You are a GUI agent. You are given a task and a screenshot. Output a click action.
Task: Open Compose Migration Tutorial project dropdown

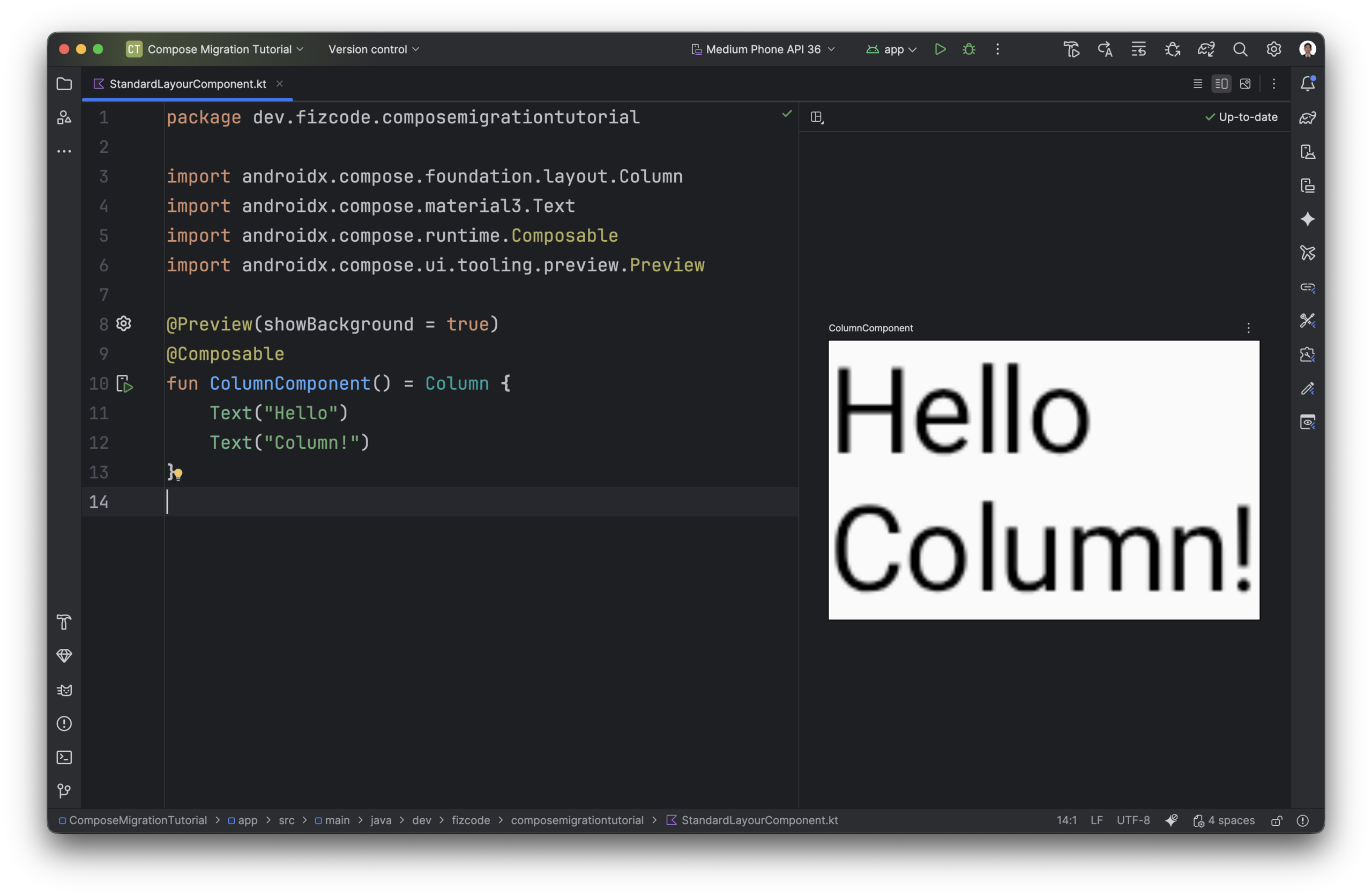215,49
